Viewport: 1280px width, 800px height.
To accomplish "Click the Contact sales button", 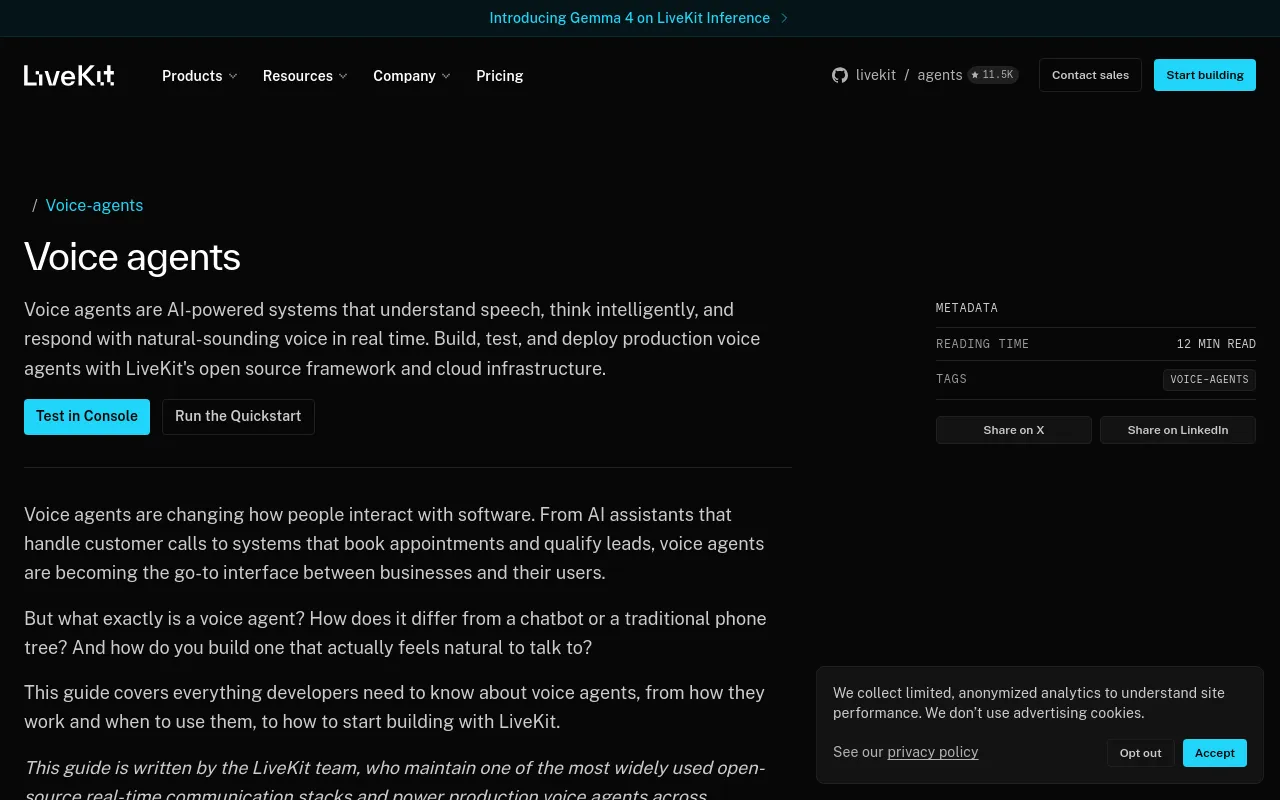I will click(1090, 75).
